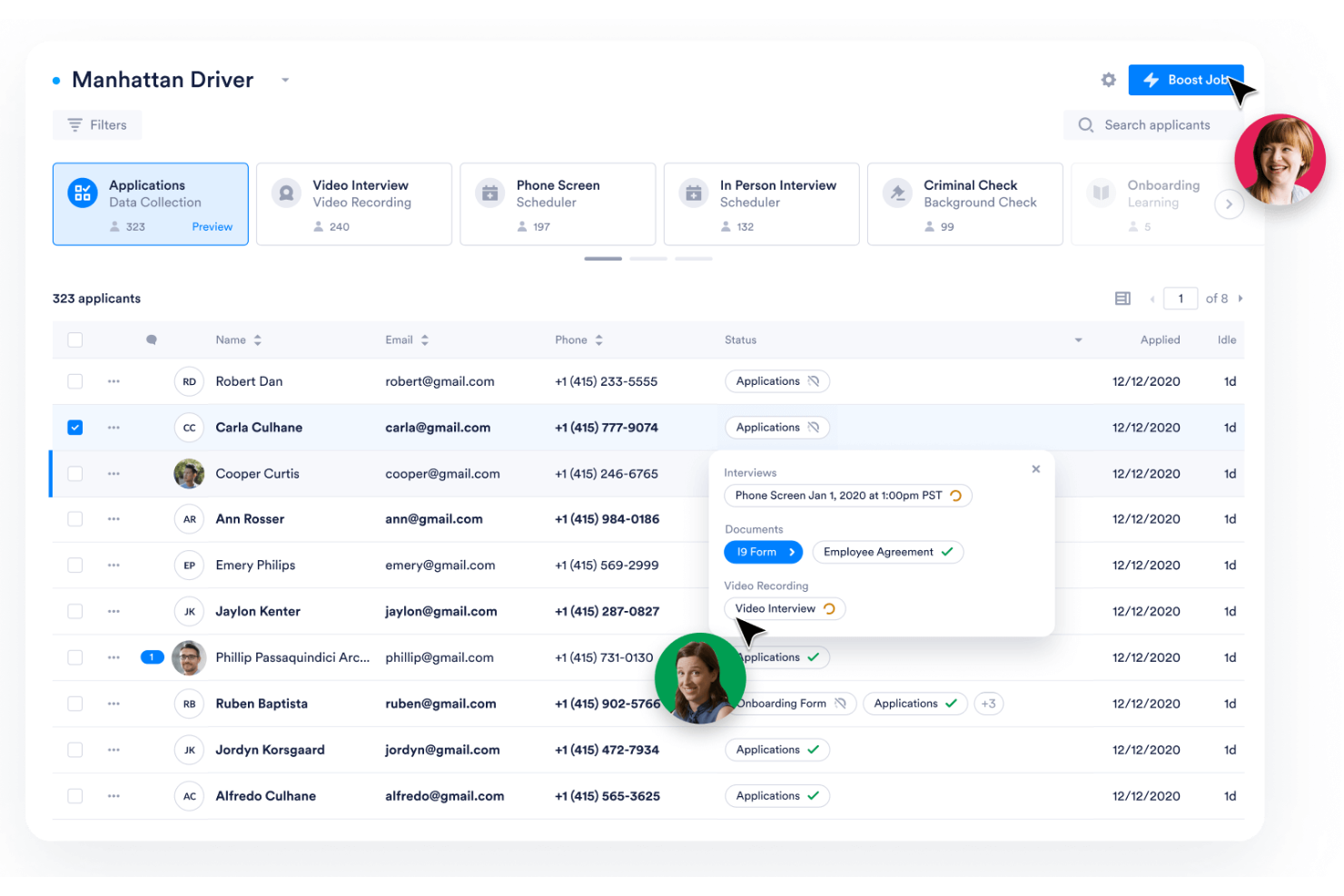
Task: Open the In Person Interview stage
Action: [761, 204]
